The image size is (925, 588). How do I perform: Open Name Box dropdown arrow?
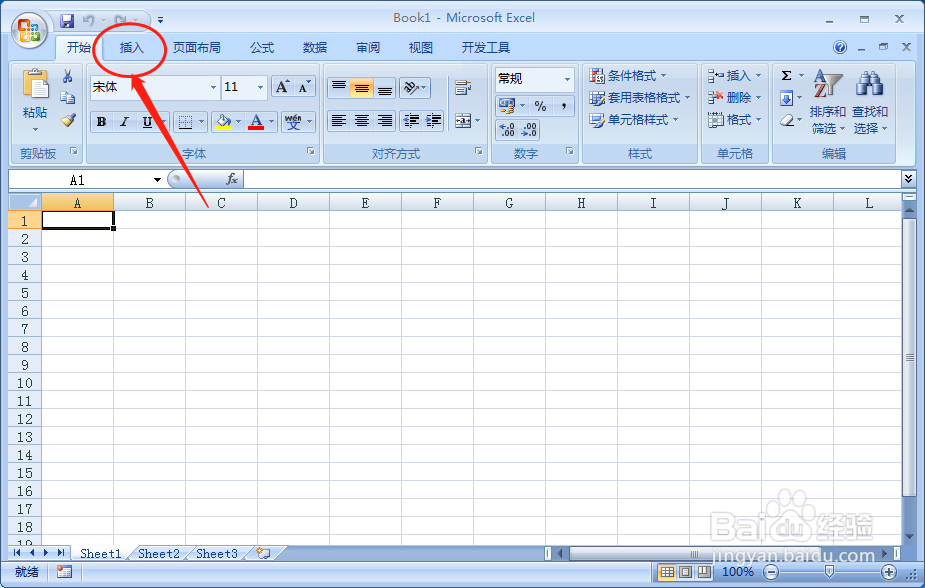157,179
